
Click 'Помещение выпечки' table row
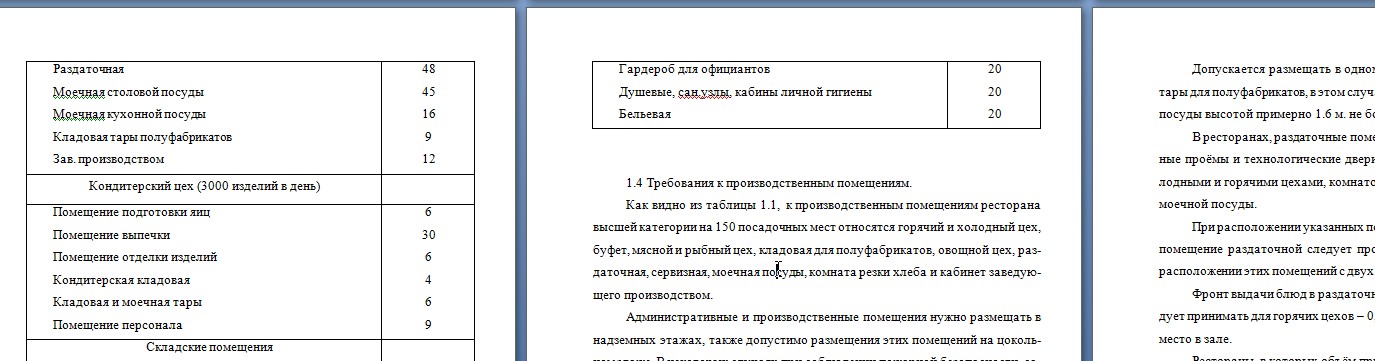tap(251, 235)
